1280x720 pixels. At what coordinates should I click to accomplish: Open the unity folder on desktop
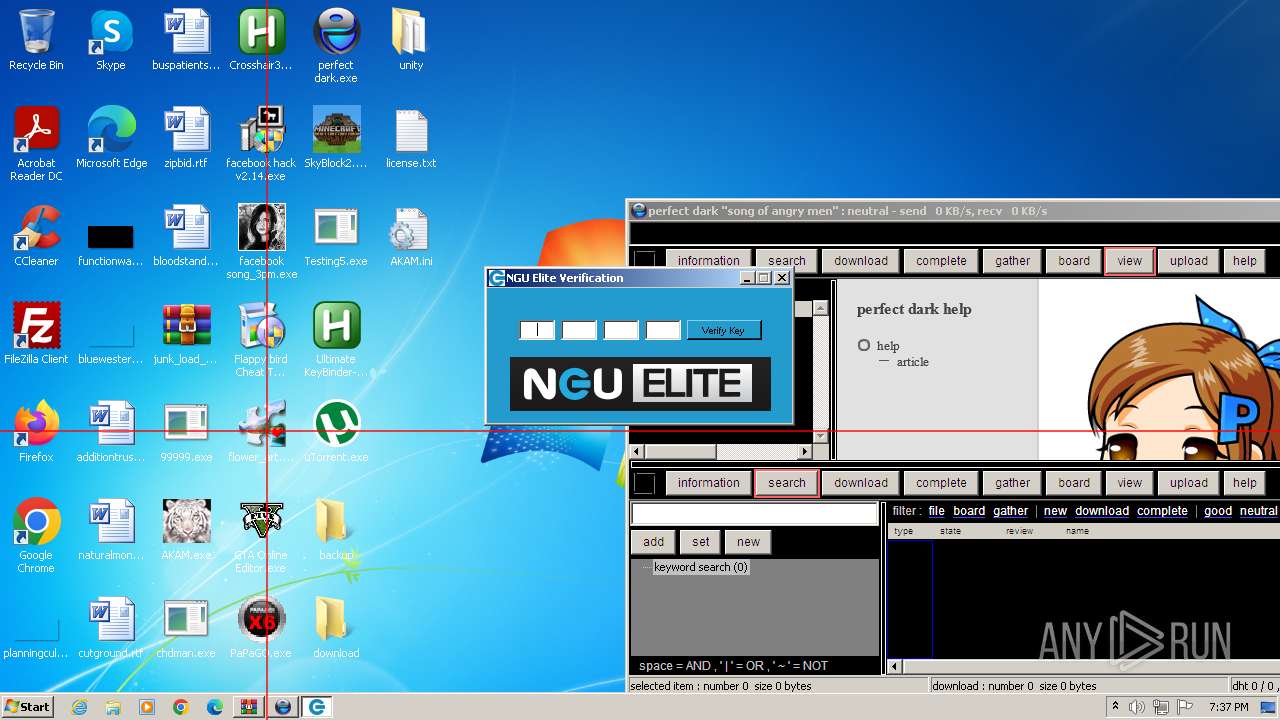point(411,41)
